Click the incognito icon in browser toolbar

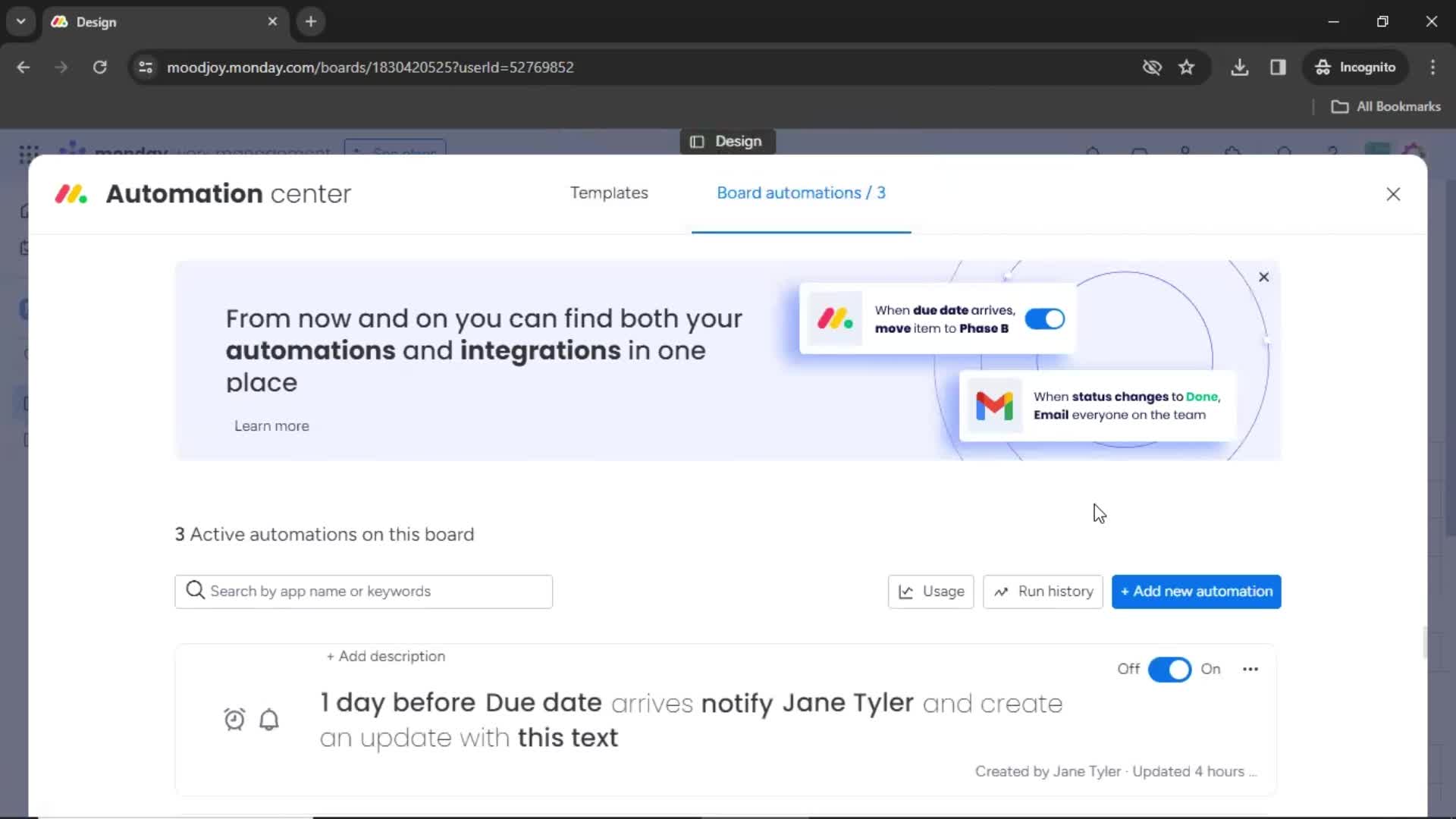1323,67
